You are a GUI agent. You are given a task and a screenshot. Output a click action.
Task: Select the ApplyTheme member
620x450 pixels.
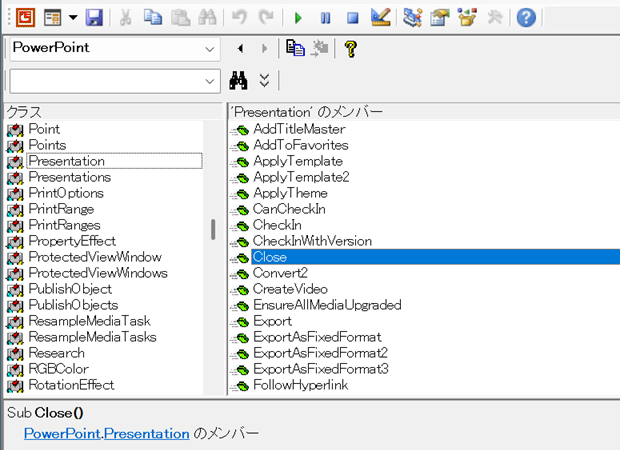point(290,193)
